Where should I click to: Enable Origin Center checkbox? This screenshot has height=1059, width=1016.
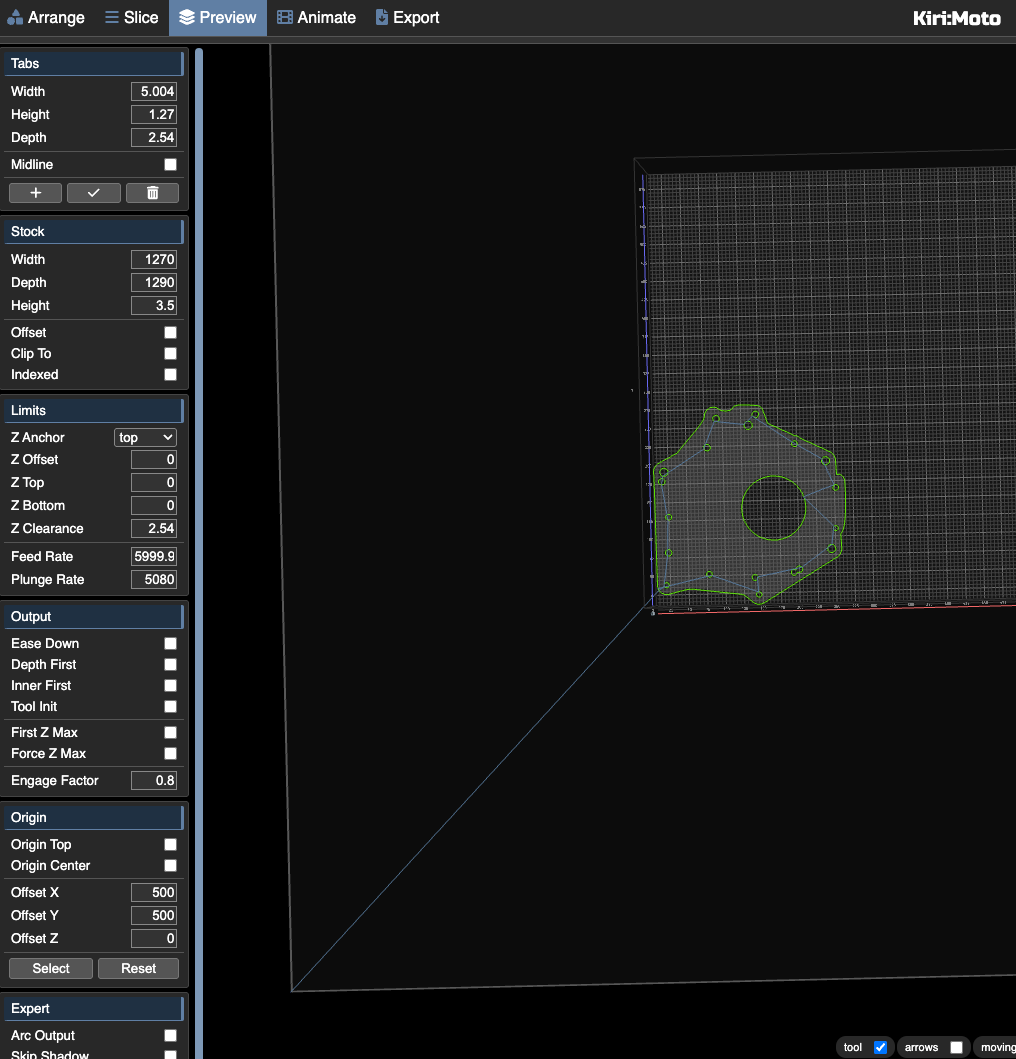click(x=170, y=866)
